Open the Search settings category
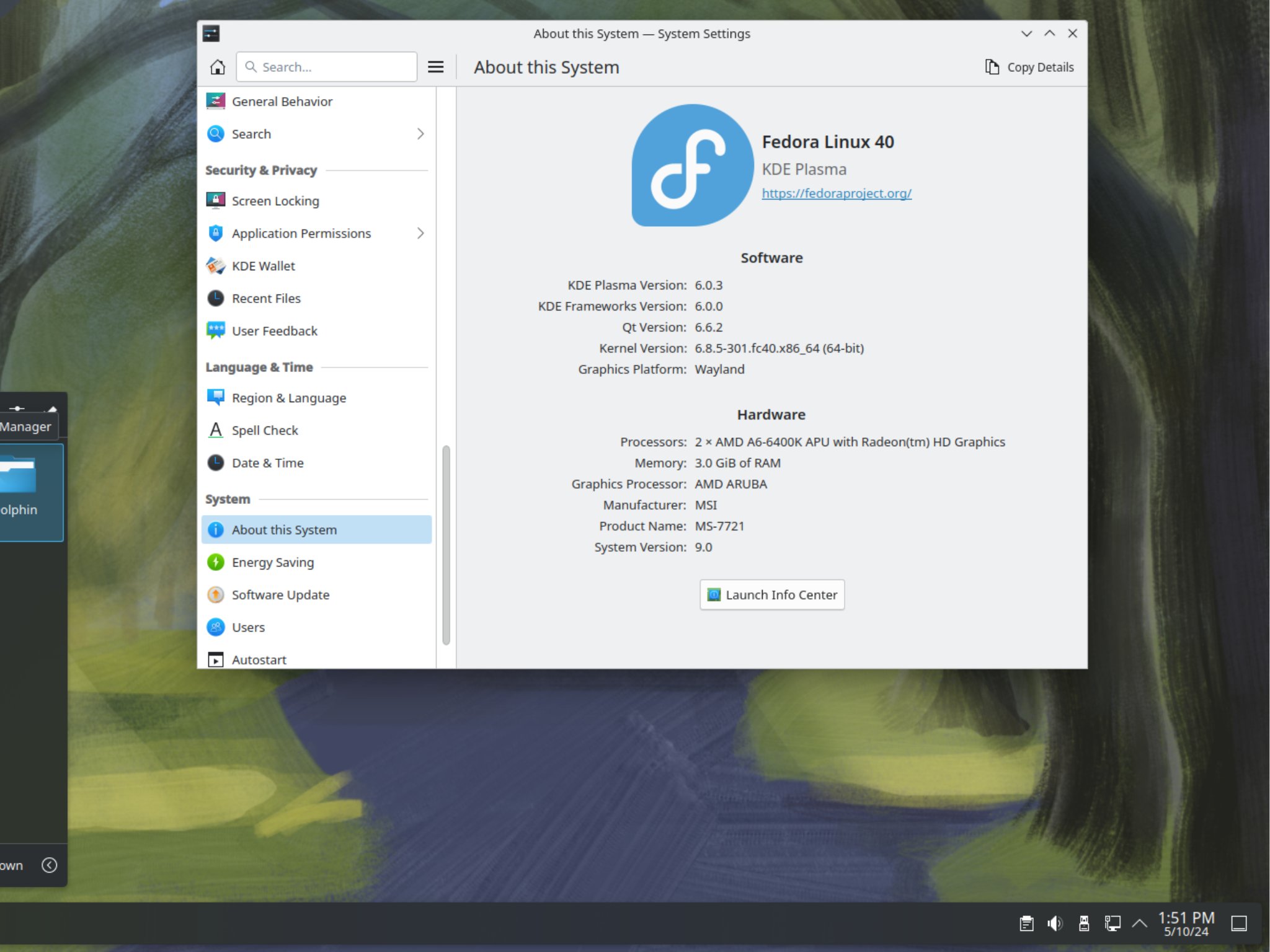 pos(317,134)
